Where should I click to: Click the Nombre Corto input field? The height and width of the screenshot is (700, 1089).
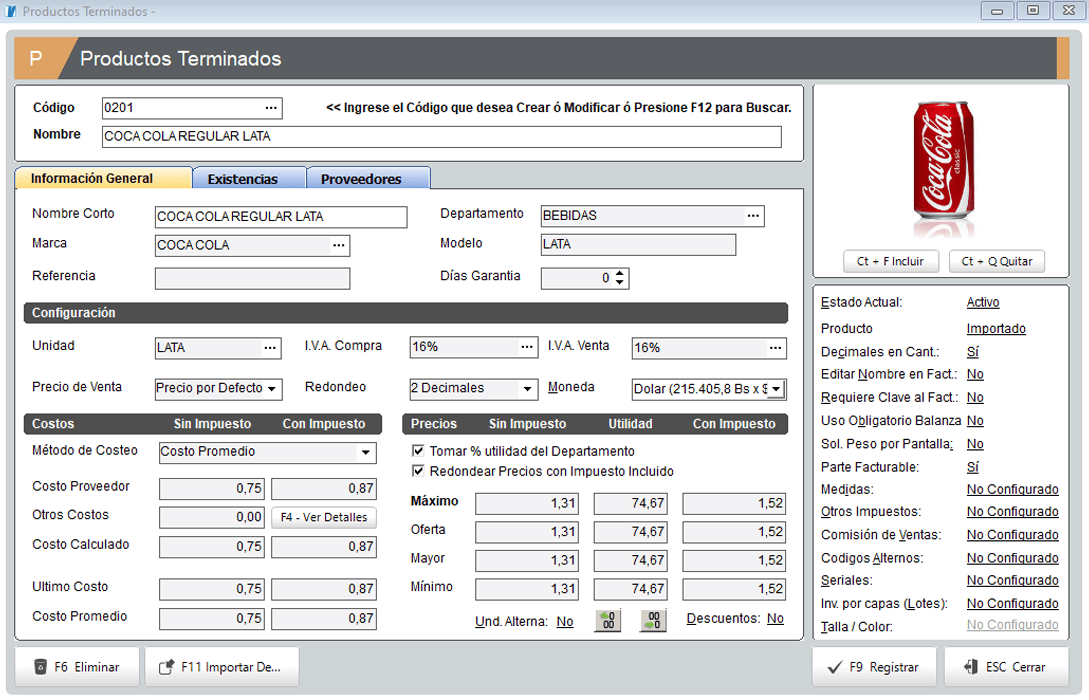click(x=281, y=217)
